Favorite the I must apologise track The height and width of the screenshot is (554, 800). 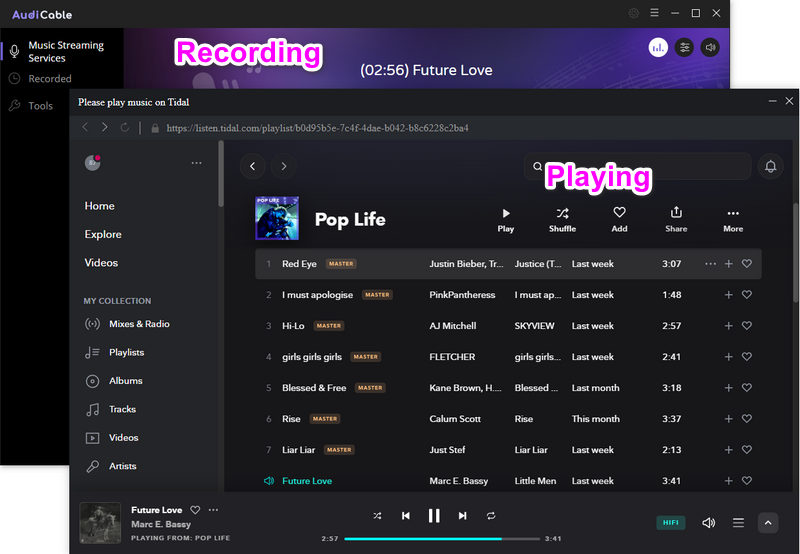[x=746, y=295]
